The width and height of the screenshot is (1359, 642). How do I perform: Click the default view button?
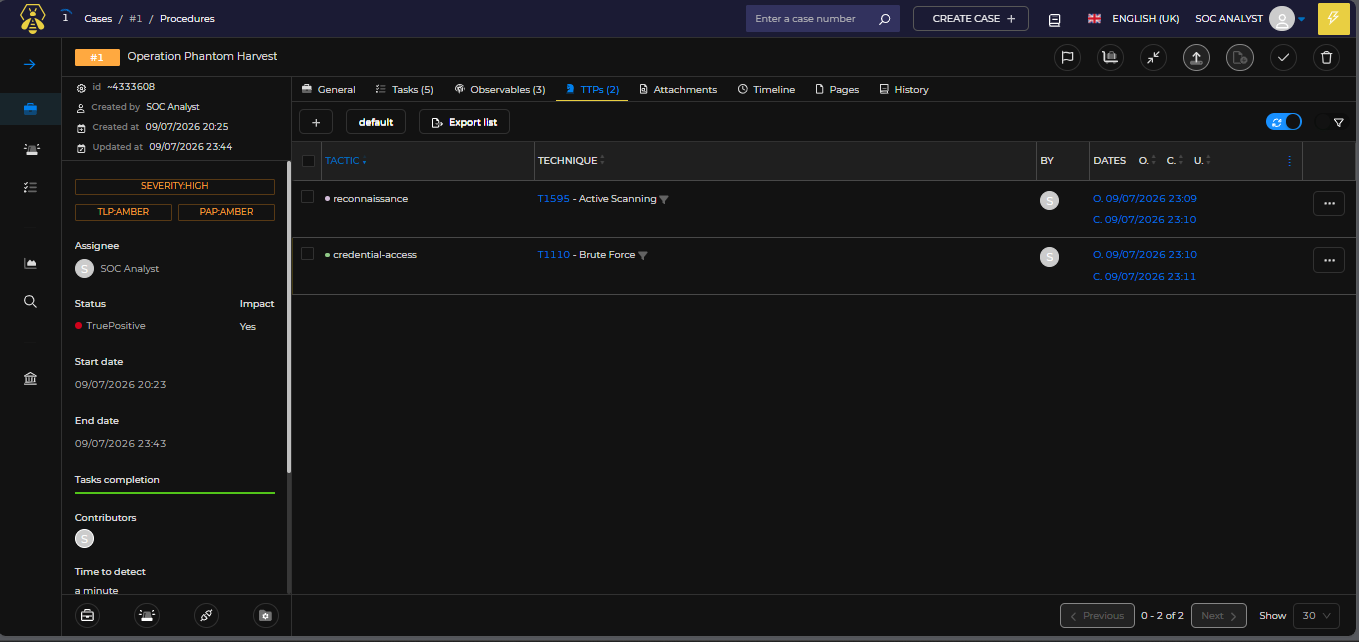pos(376,122)
